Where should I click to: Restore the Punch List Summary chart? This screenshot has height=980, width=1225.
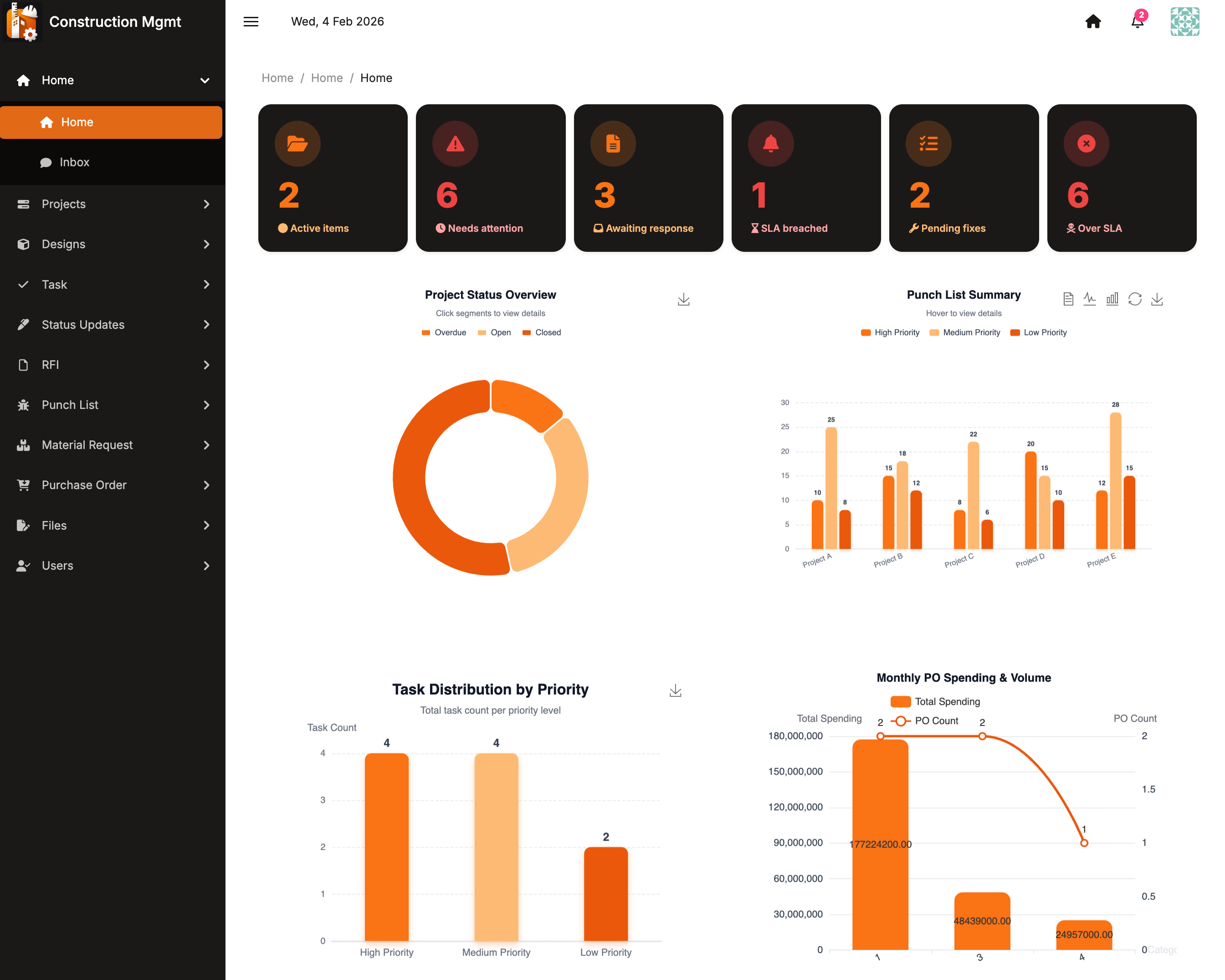click(x=1135, y=299)
